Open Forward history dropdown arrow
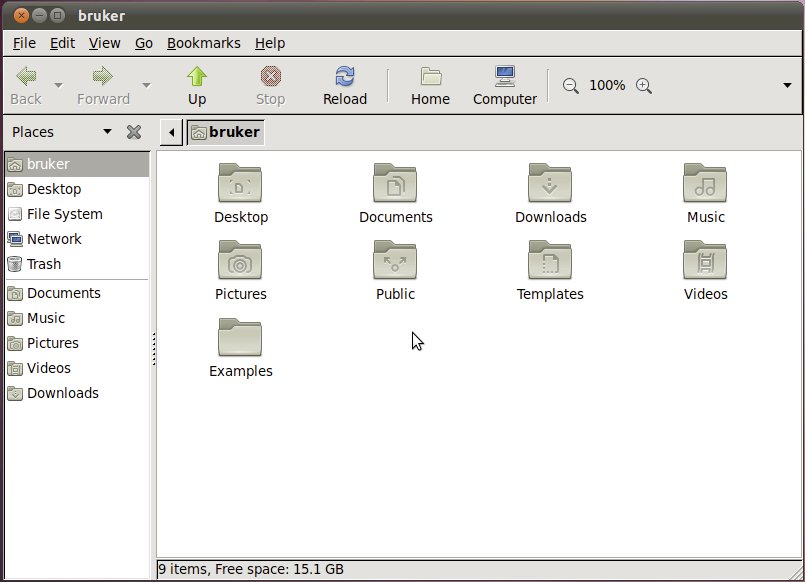805x582 pixels. (x=146, y=86)
